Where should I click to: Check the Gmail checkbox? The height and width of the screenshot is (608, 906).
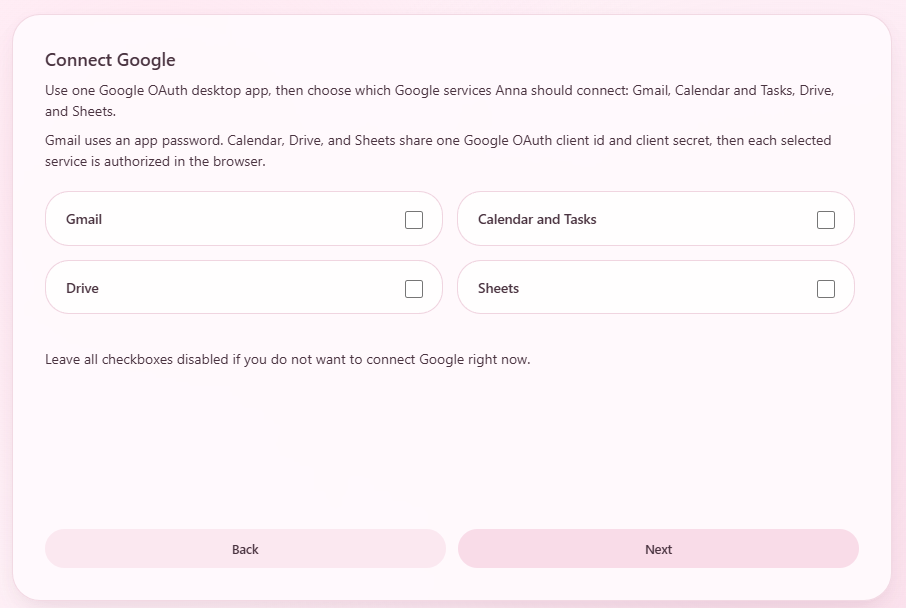tap(414, 220)
